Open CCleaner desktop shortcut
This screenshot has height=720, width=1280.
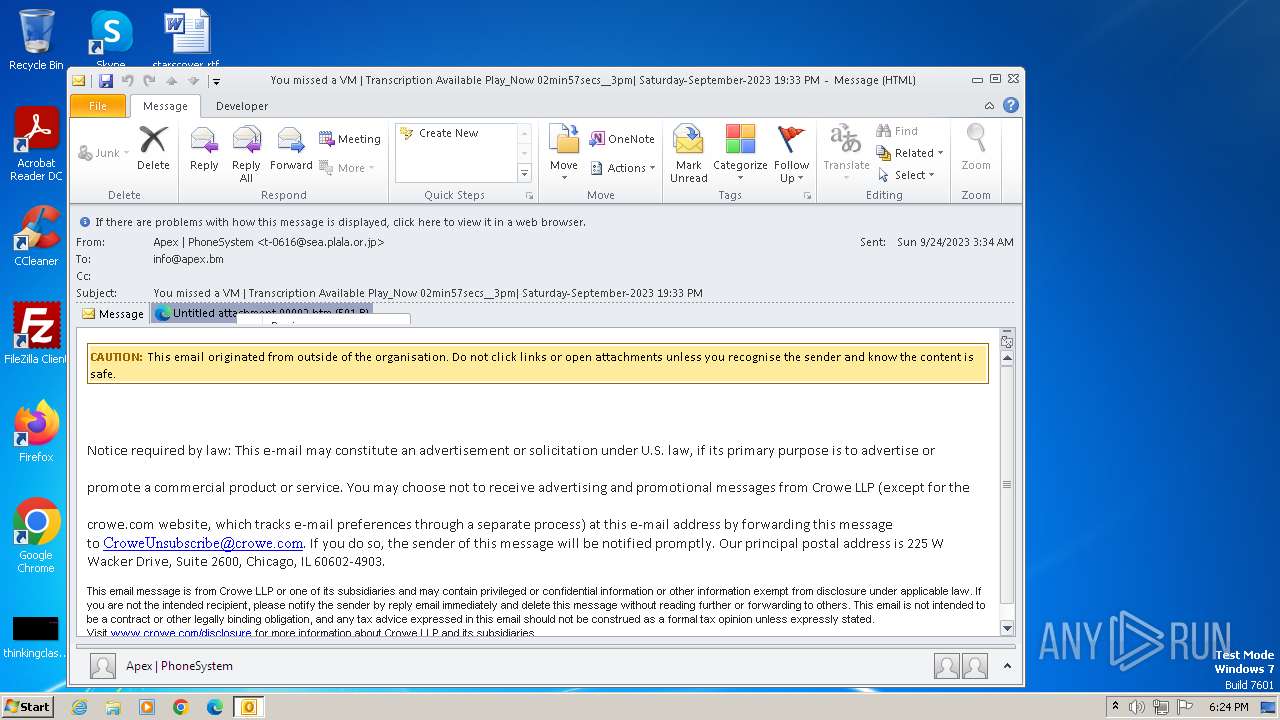tap(36, 236)
